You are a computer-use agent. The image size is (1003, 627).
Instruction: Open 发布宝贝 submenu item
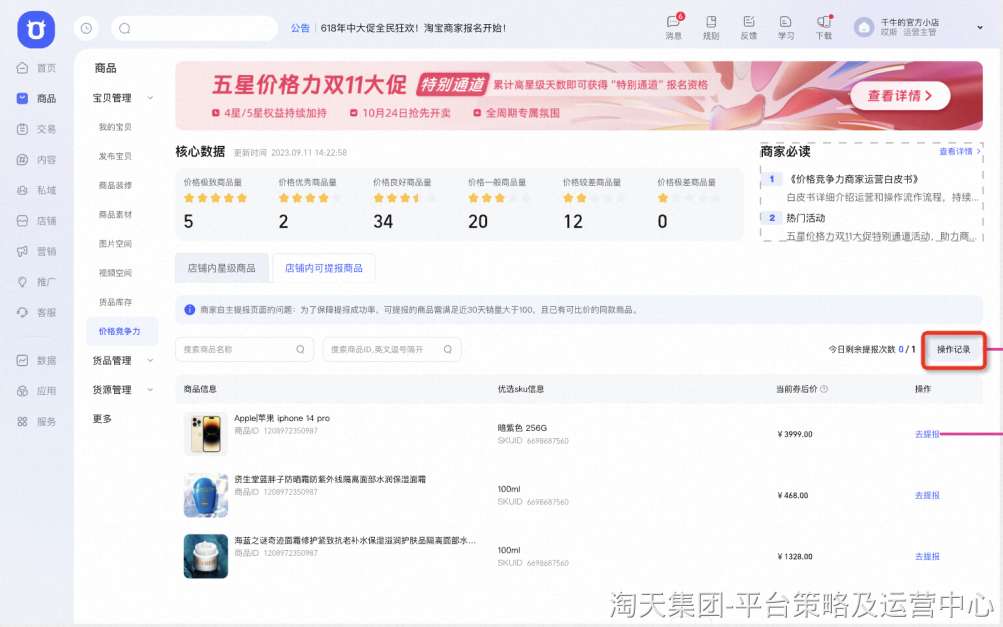[115, 156]
